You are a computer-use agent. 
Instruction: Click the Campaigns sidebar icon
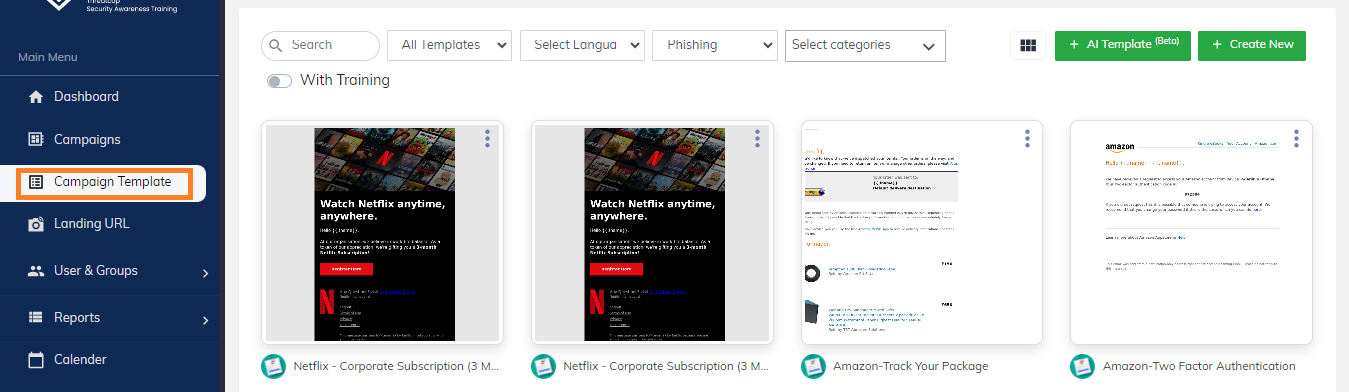point(36,139)
